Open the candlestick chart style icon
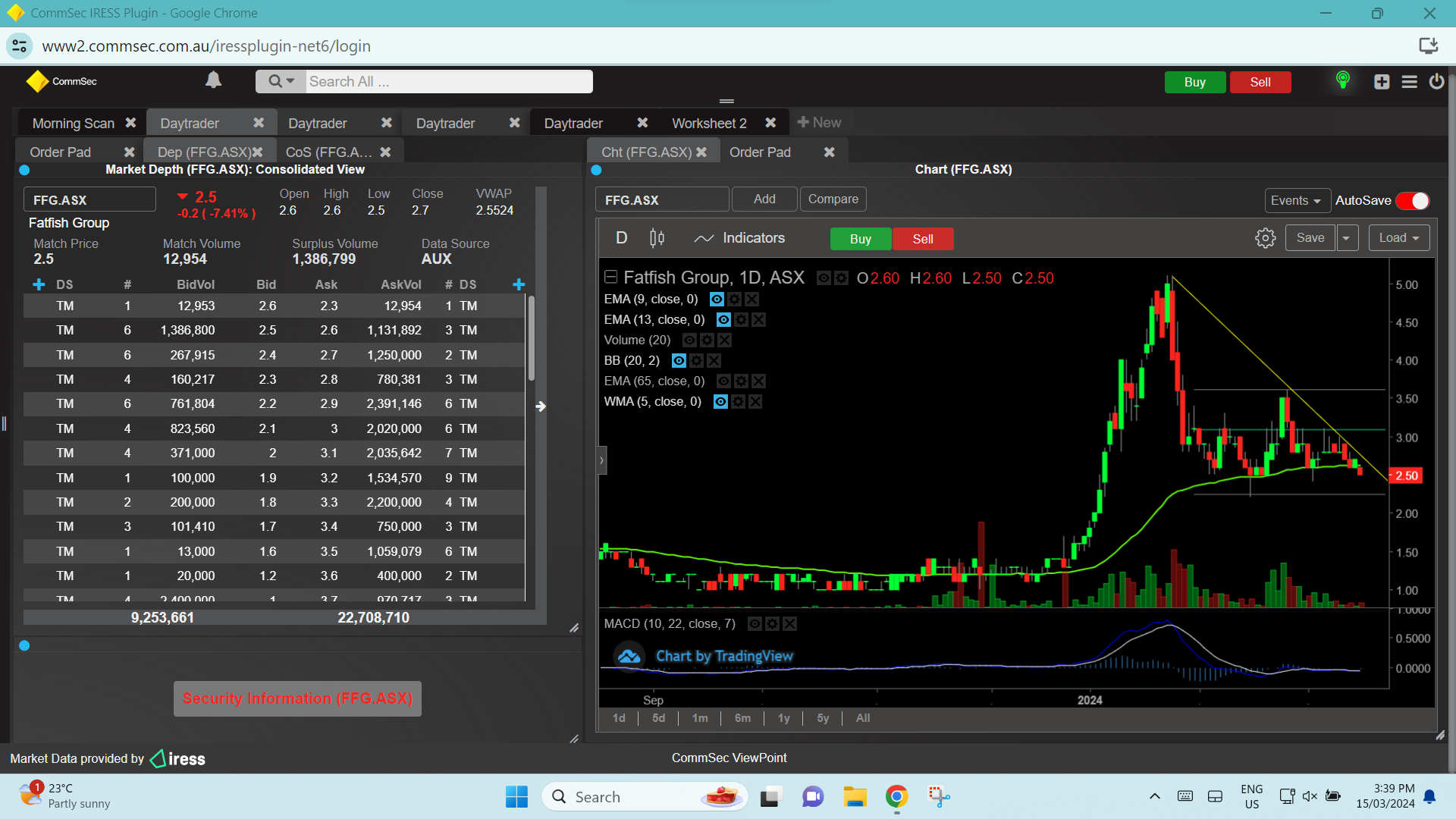Image resolution: width=1456 pixels, height=819 pixels. 657,238
